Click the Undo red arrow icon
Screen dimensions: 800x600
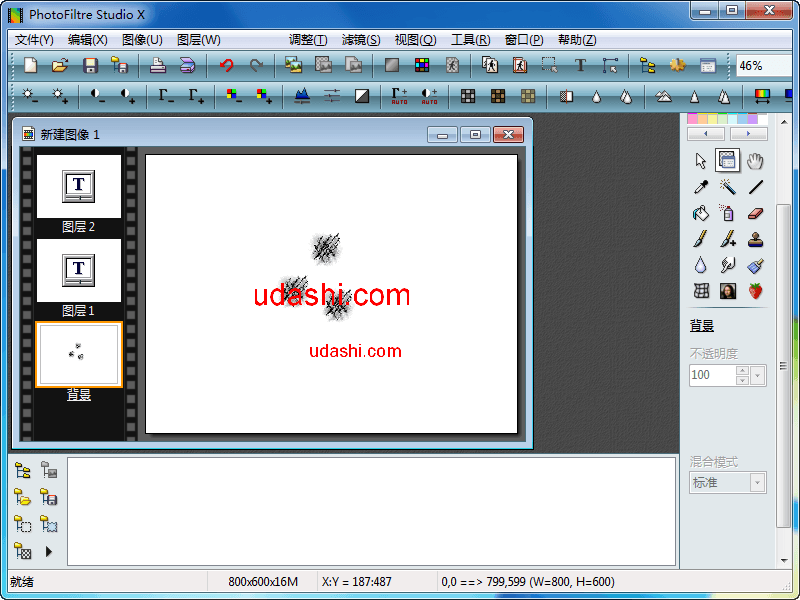(x=226, y=66)
